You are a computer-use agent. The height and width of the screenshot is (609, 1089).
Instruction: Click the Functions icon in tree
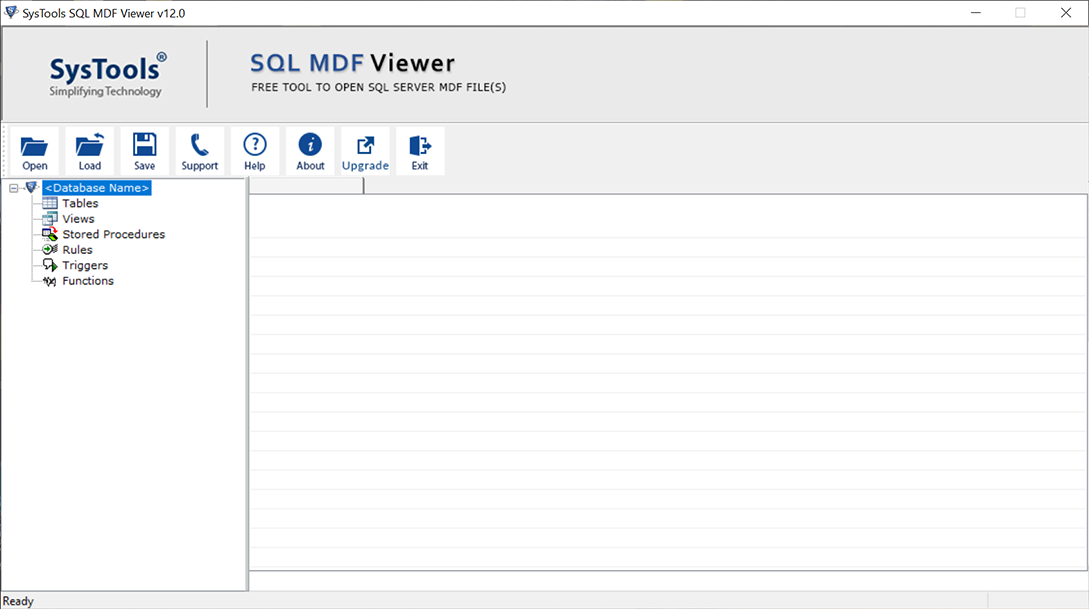coord(50,281)
